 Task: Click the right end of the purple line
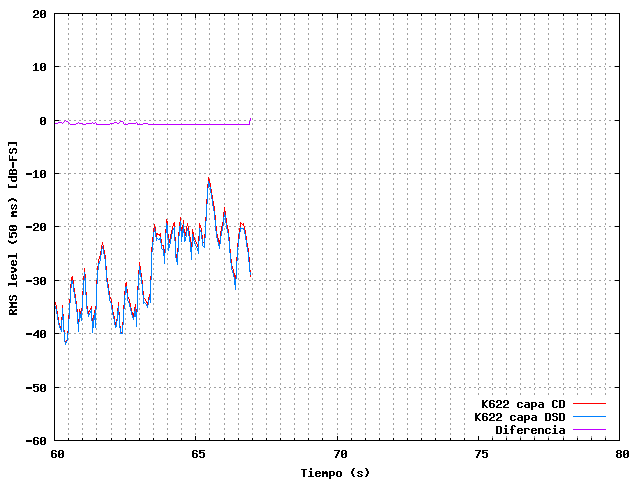pyautogui.click(x=251, y=119)
